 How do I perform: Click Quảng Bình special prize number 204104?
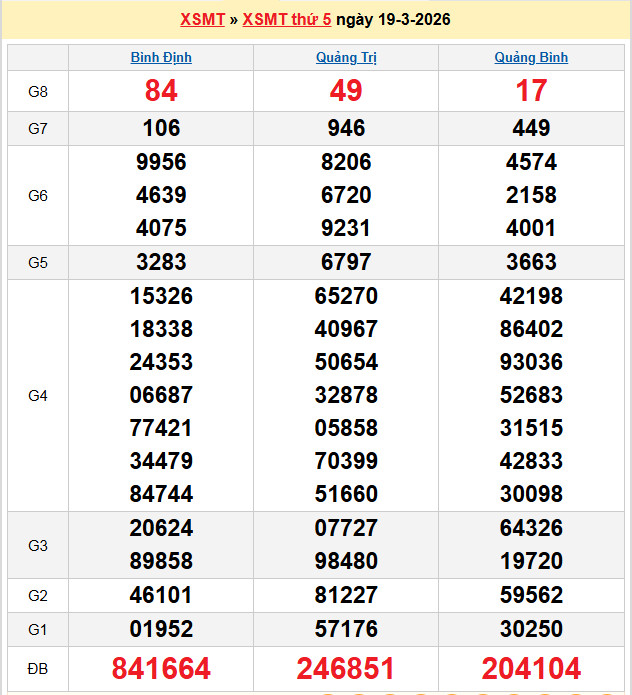click(531, 669)
